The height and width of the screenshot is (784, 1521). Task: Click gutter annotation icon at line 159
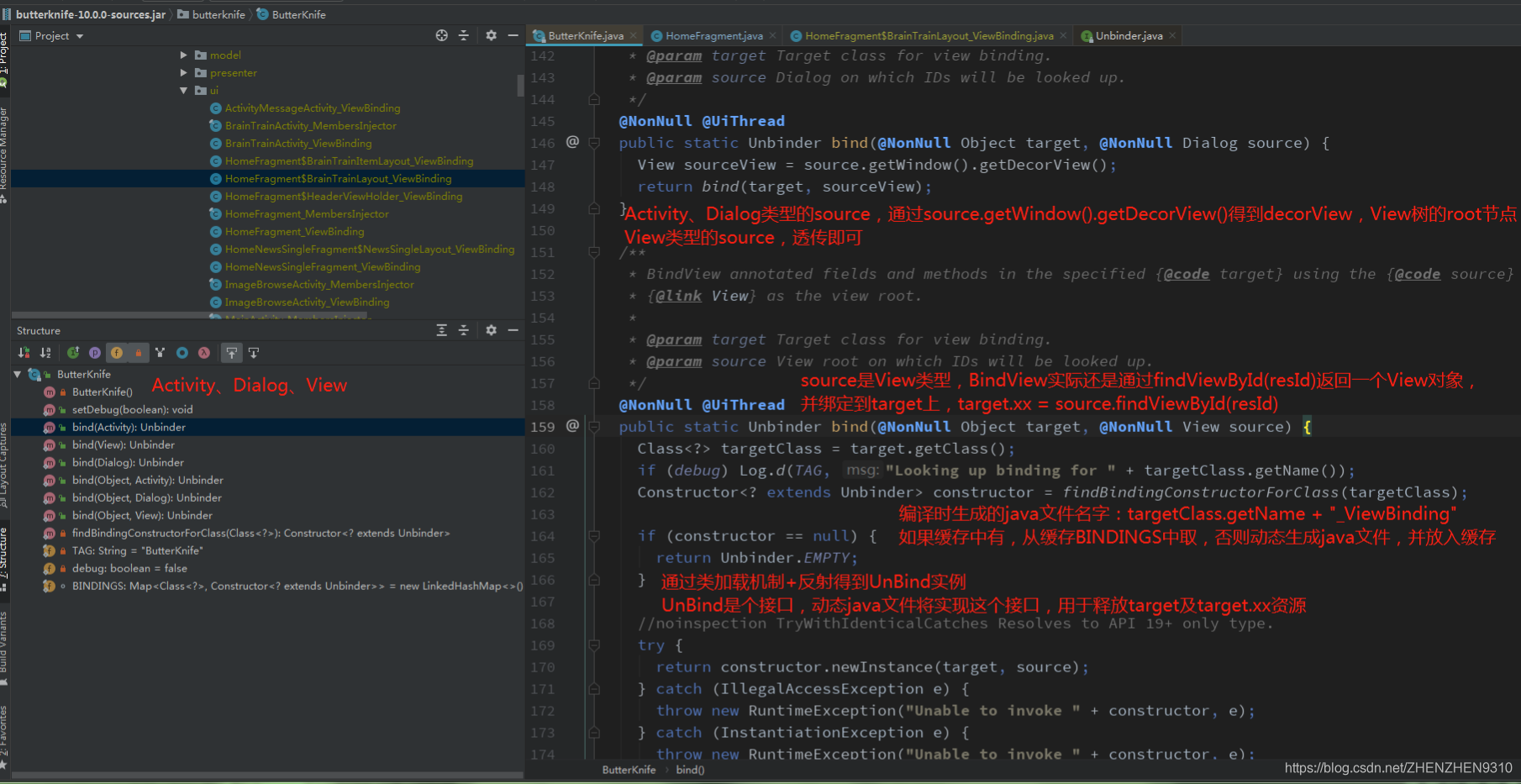click(572, 426)
